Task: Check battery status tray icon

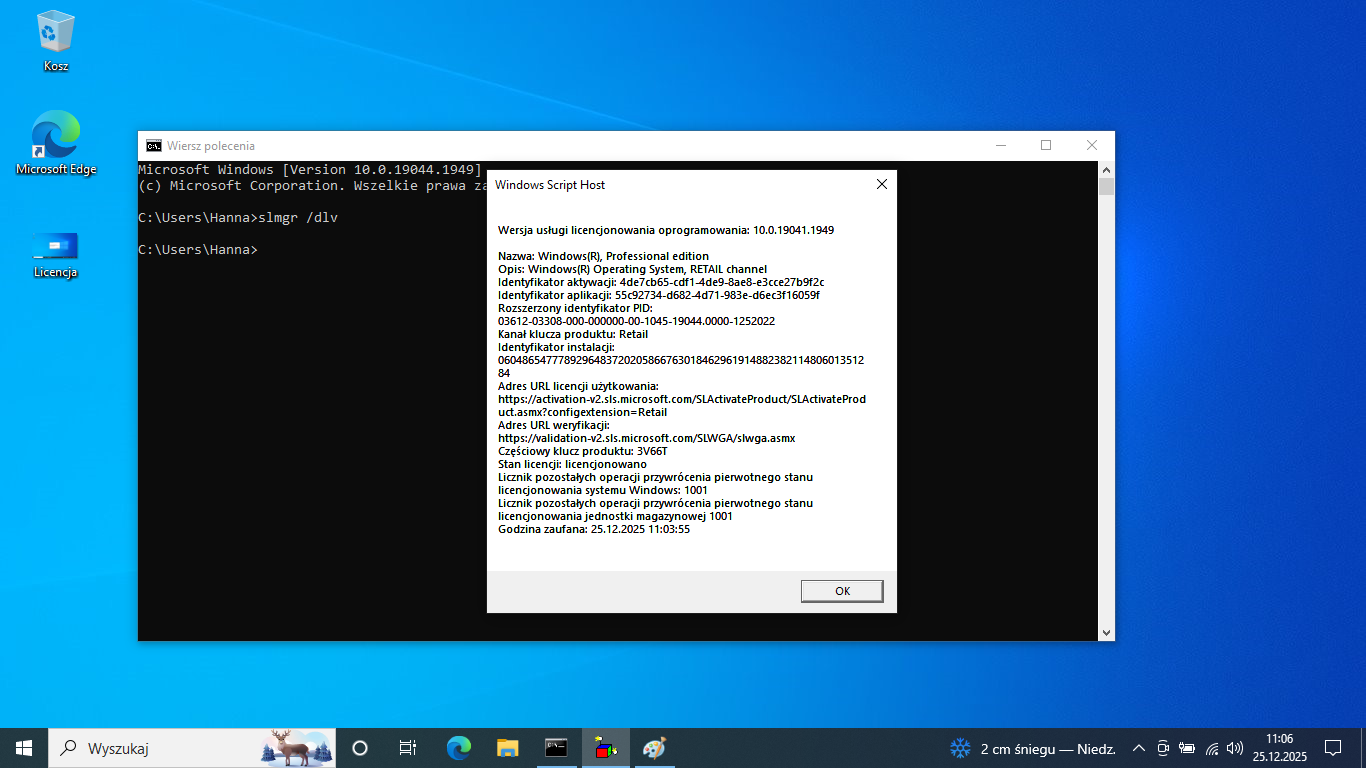Action: coord(1187,748)
